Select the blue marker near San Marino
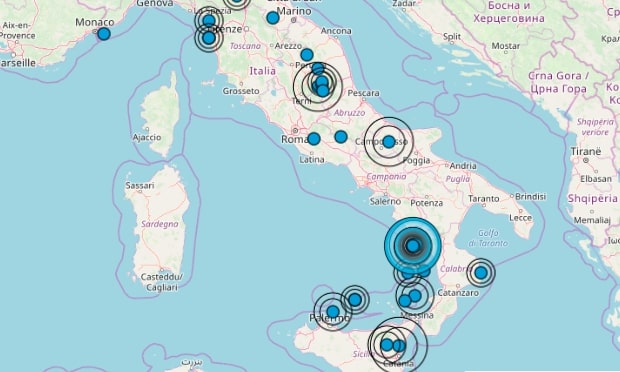Image resolution: width=620 pixels, height=372 pixels. [x=273, y=18]
